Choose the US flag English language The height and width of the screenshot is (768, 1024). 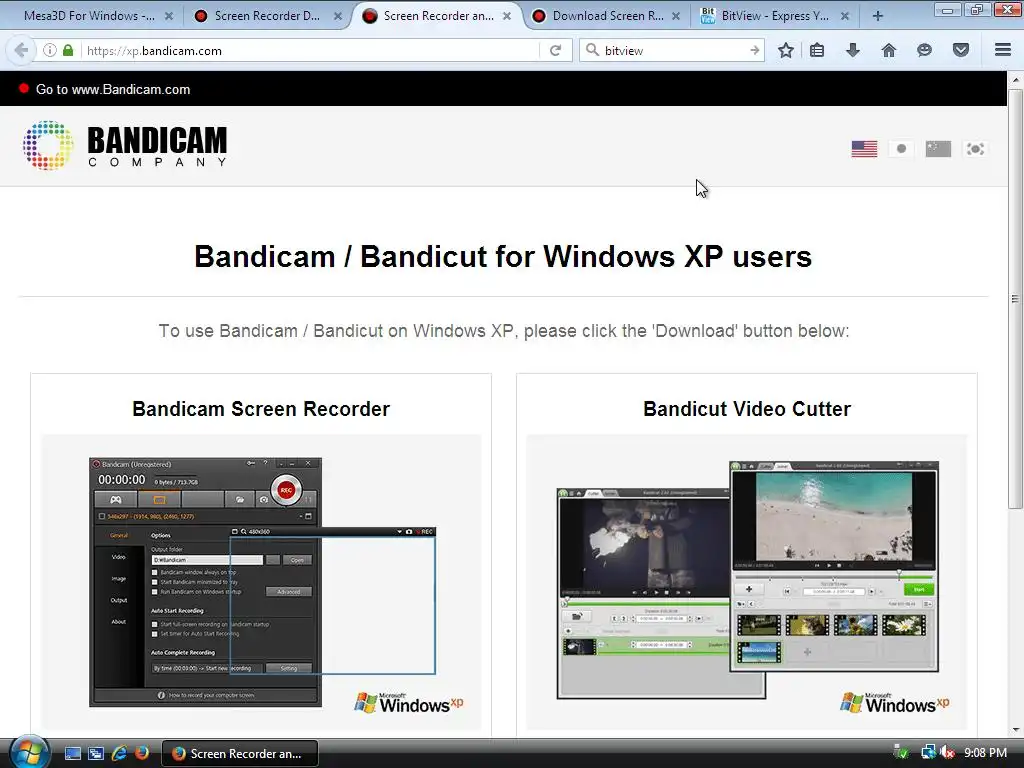(864, 149)
